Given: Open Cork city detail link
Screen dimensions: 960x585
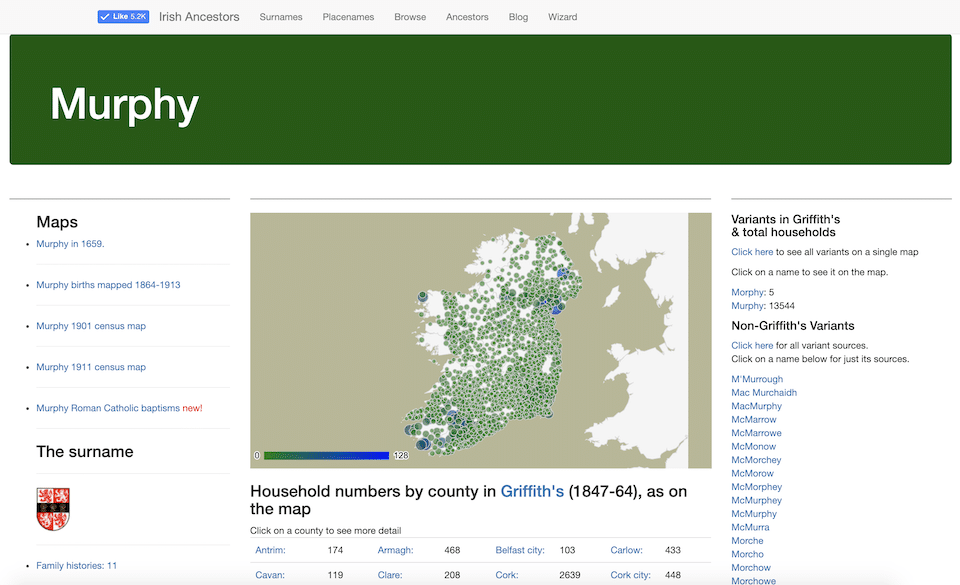Looking at the screenshot, I should (631, 575).
